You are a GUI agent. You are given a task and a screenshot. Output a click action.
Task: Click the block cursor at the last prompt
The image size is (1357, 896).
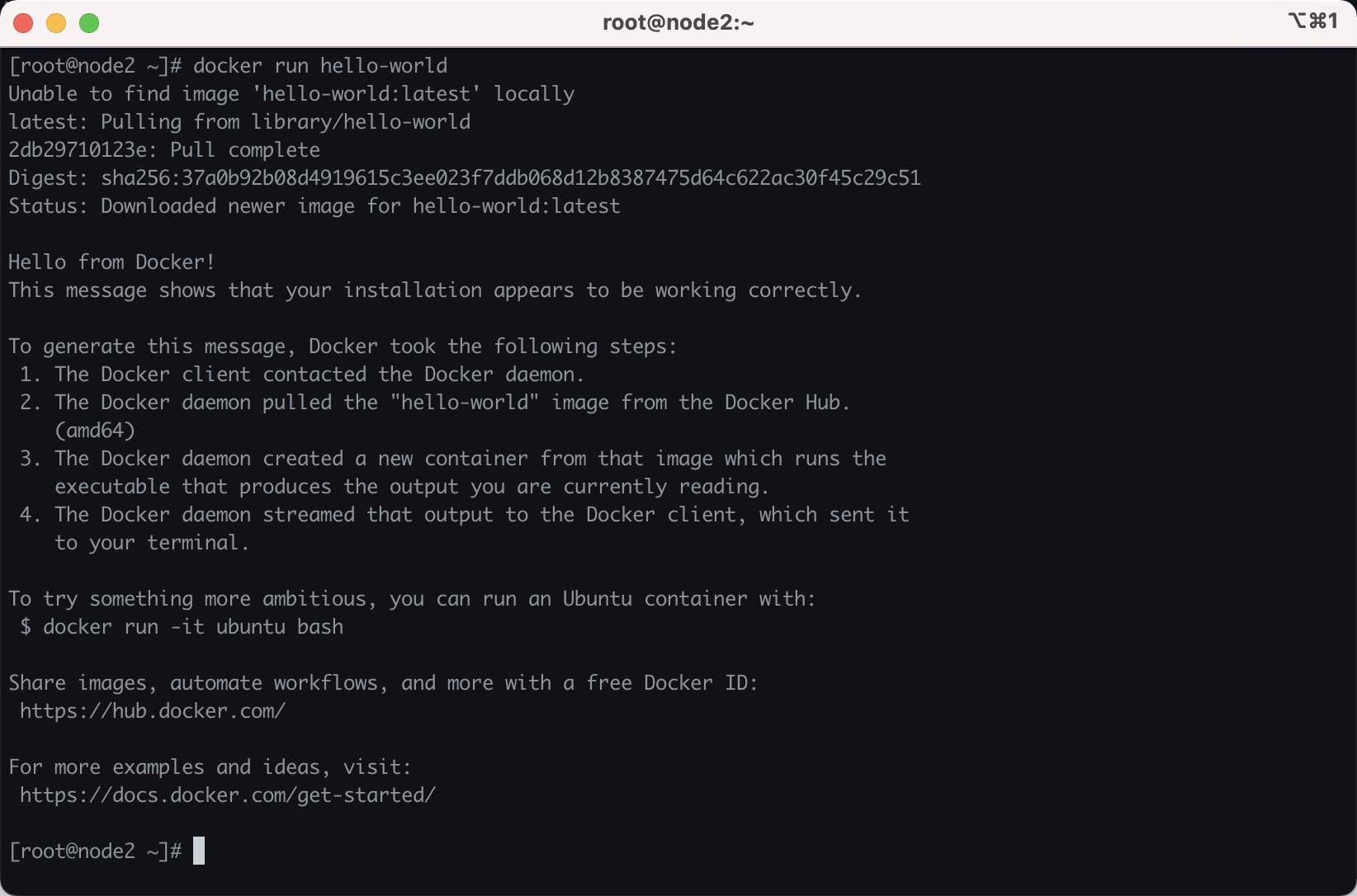coord(199,851)
